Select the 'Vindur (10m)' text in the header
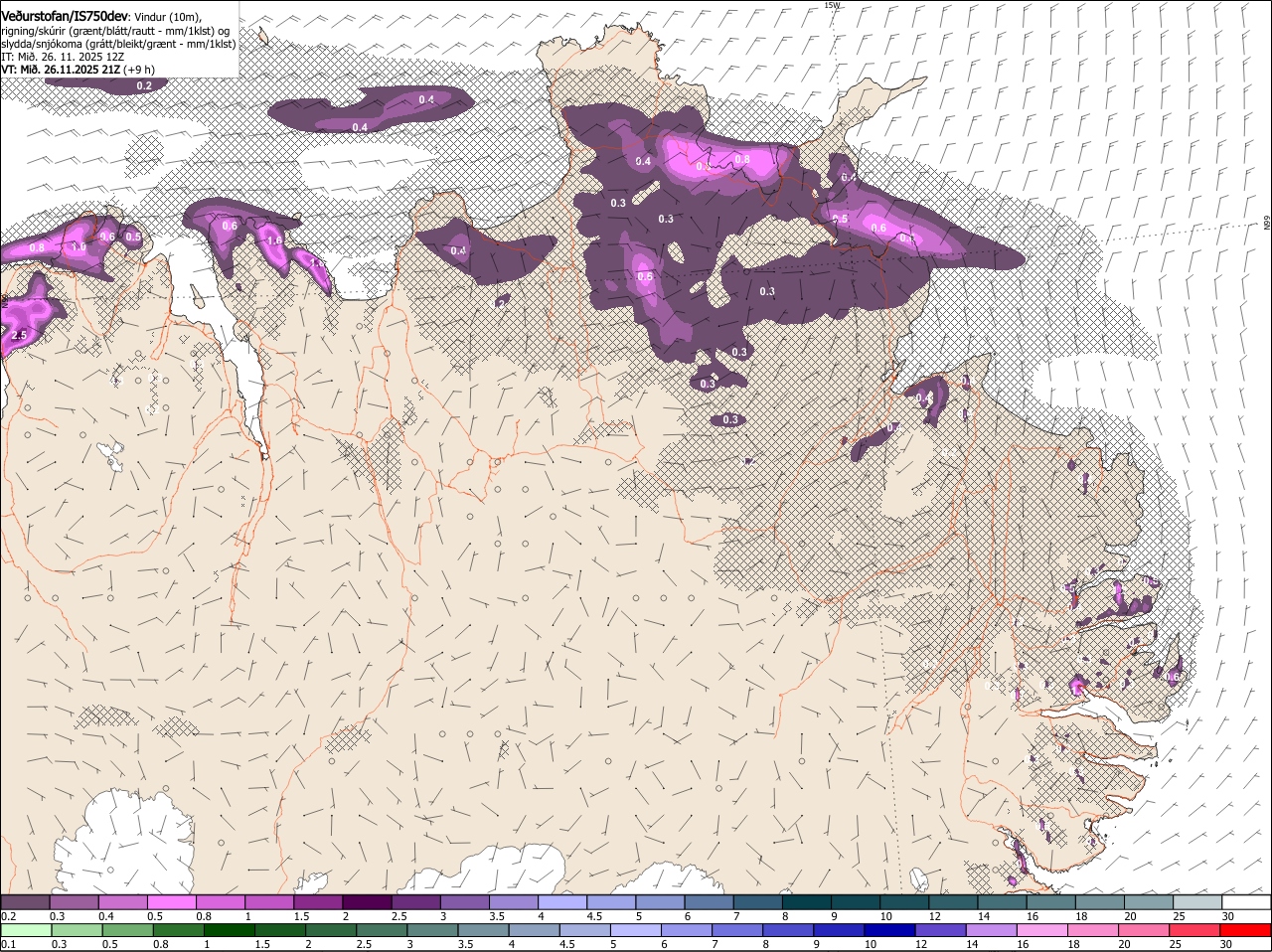The image size is (1272, 952). point(167,17)
